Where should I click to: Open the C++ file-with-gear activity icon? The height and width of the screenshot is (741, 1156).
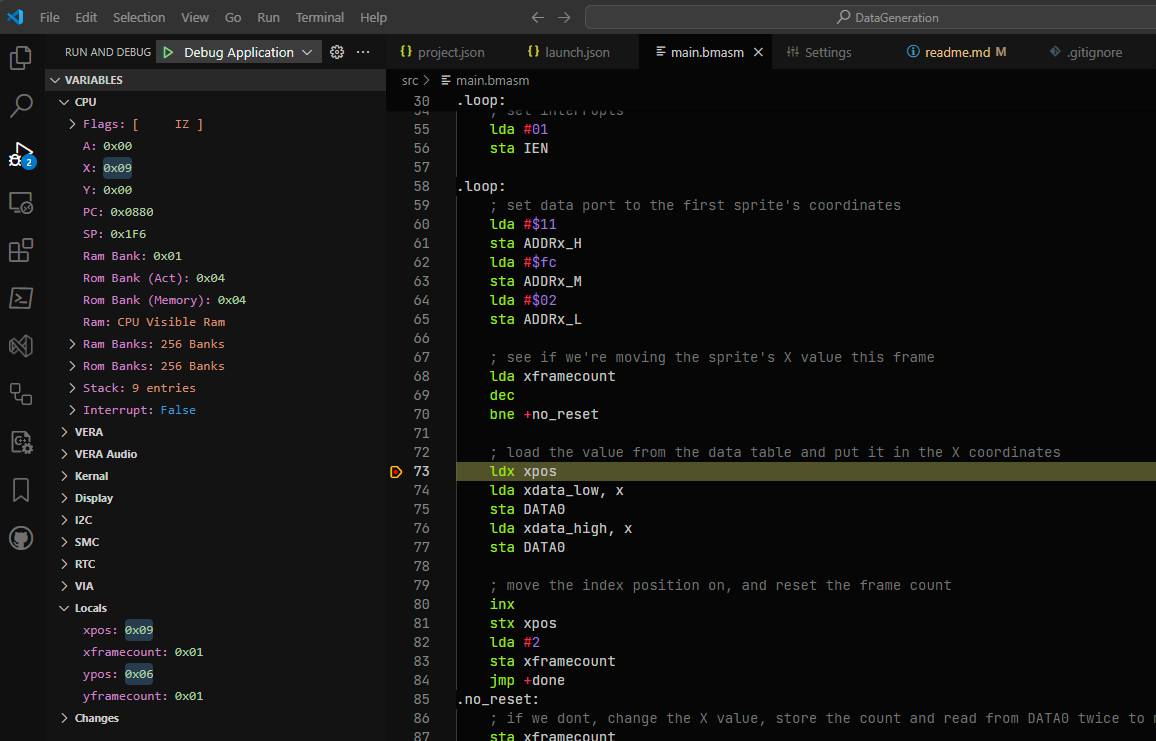21,442
